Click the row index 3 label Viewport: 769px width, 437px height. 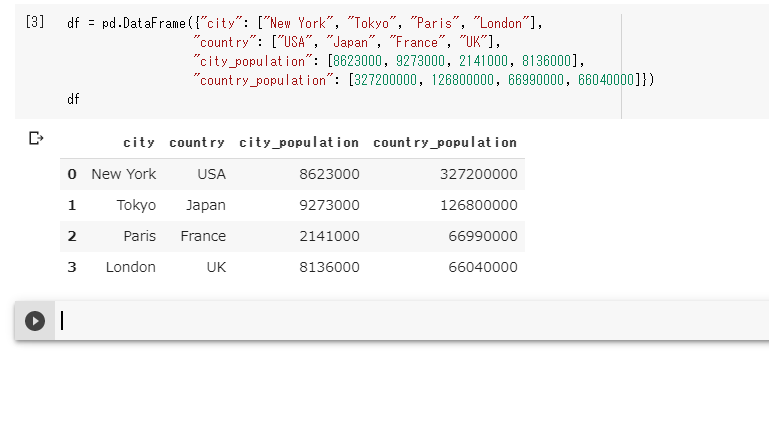pos(72,267)
